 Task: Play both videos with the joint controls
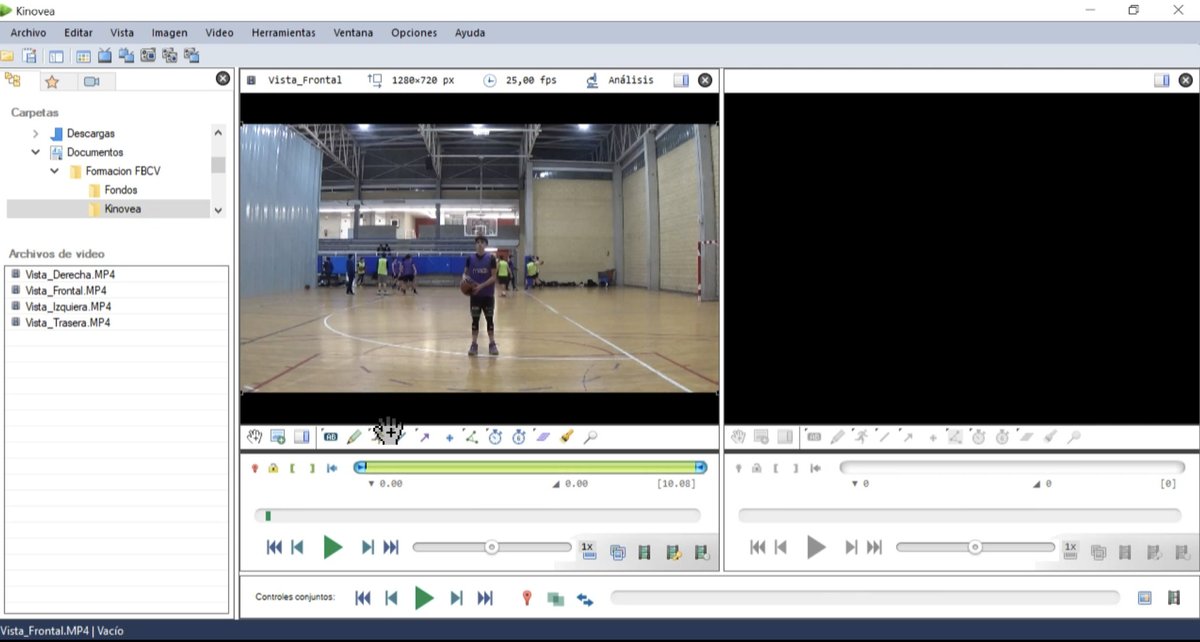[424, 598]
